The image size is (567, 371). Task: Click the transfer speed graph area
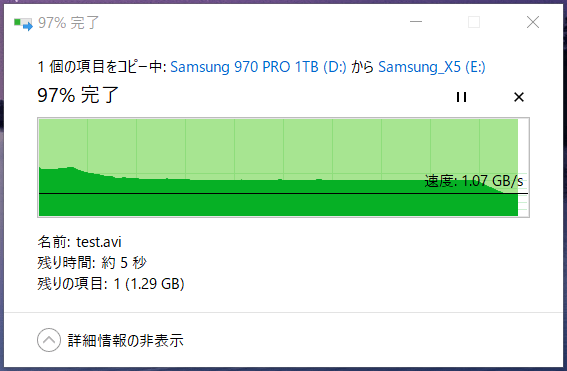284,167
